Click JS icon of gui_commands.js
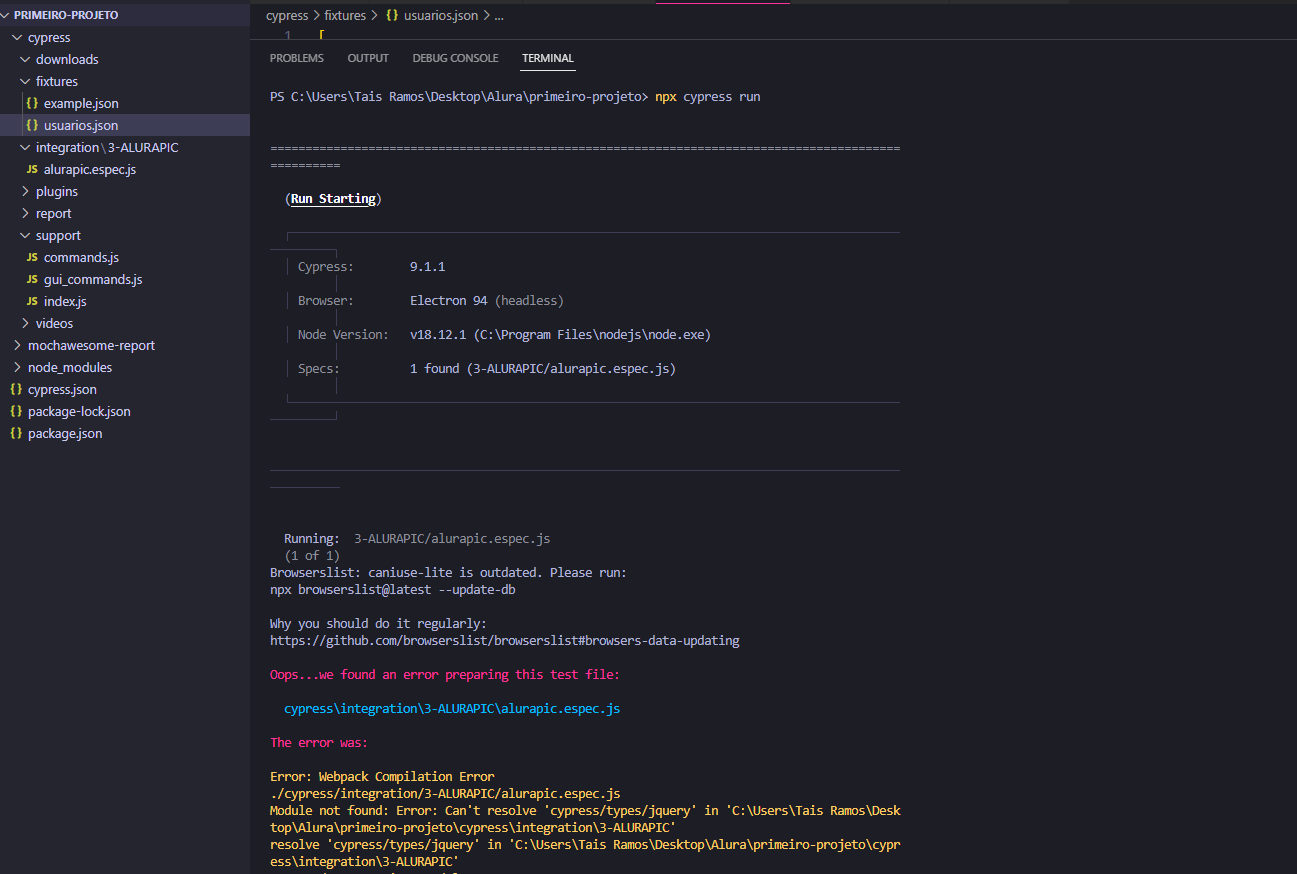1297x874 pixels. pos(33,280)
